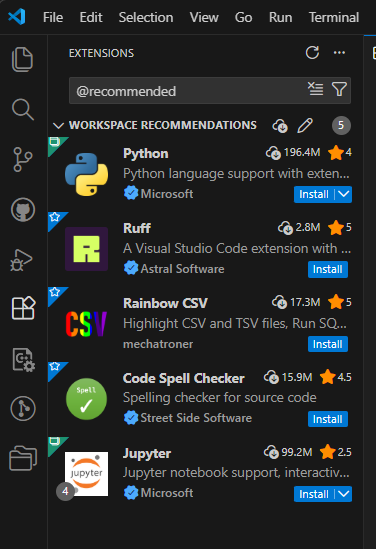
Task: Open the Search view in activity bar
Action: click(x=23, y=110)
